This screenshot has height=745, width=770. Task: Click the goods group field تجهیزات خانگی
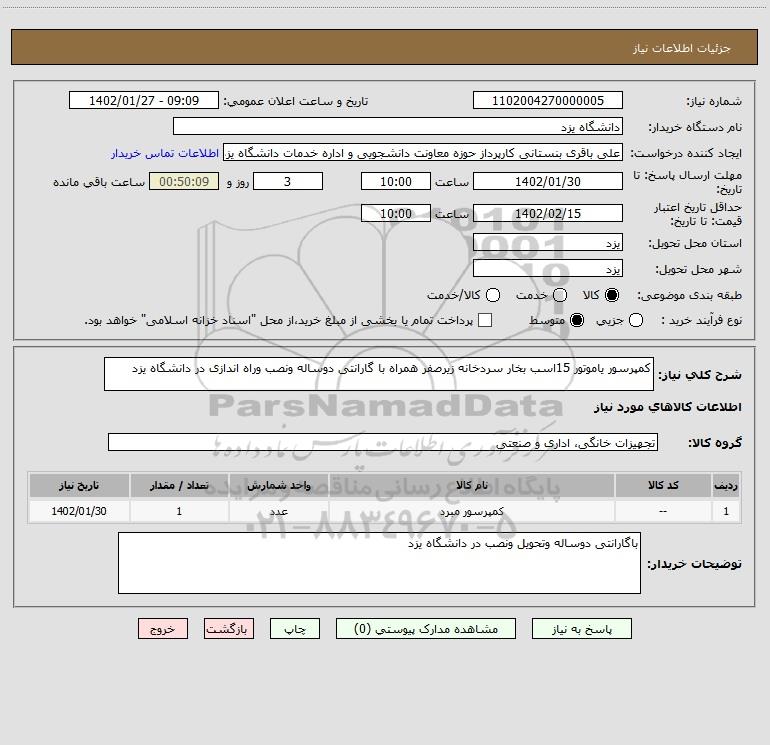pyautogui.click(x=383, y=442)
